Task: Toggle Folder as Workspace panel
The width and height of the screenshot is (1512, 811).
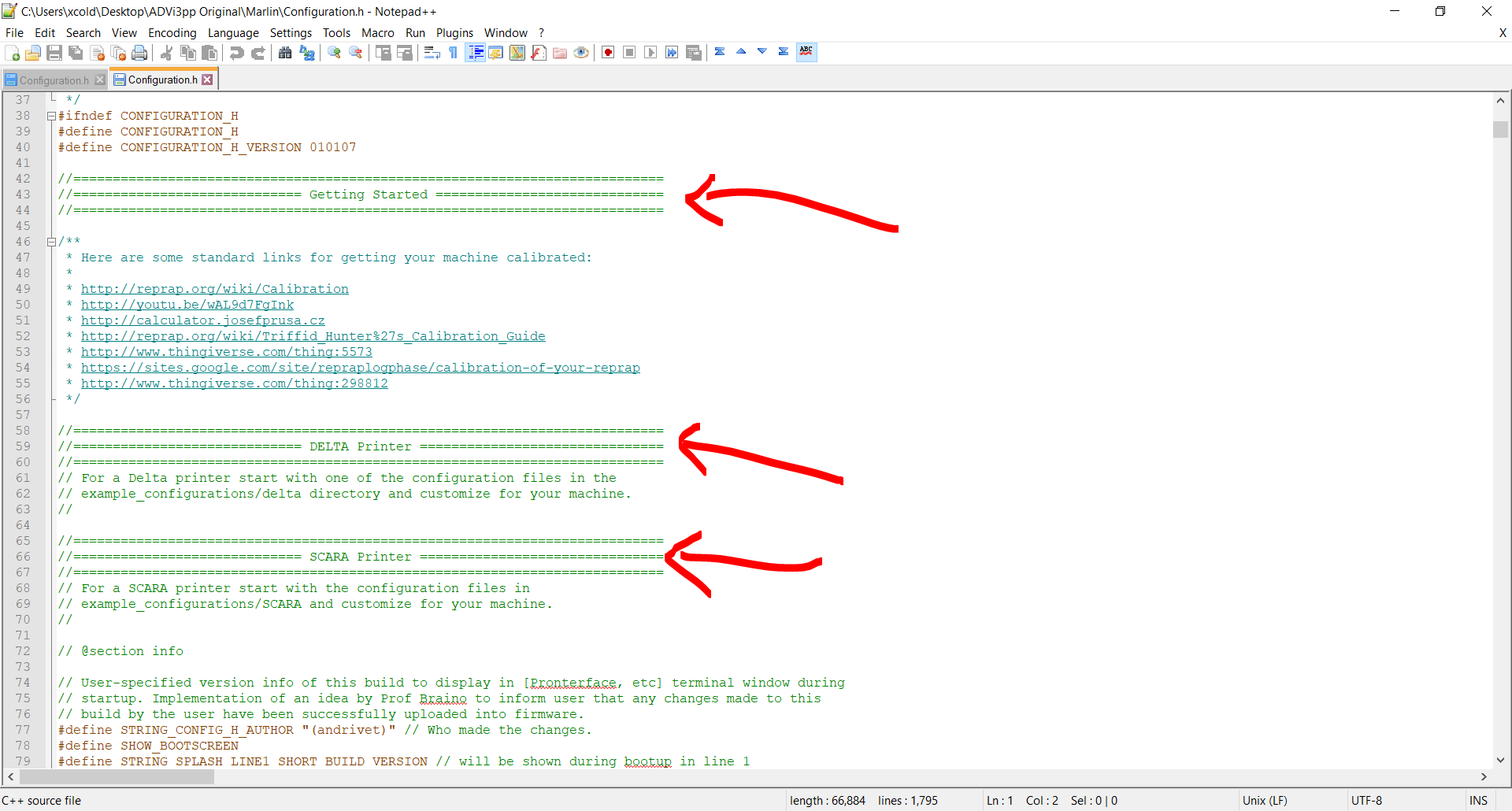Action: pyautogui.click(x=560, y=53)
